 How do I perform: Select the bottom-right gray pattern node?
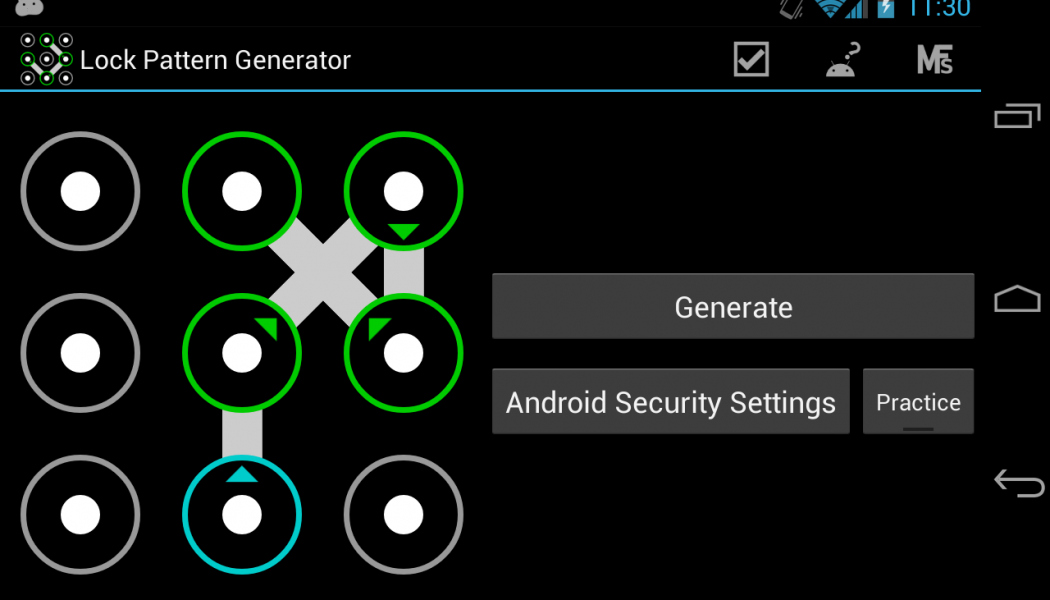coord(403,514)
